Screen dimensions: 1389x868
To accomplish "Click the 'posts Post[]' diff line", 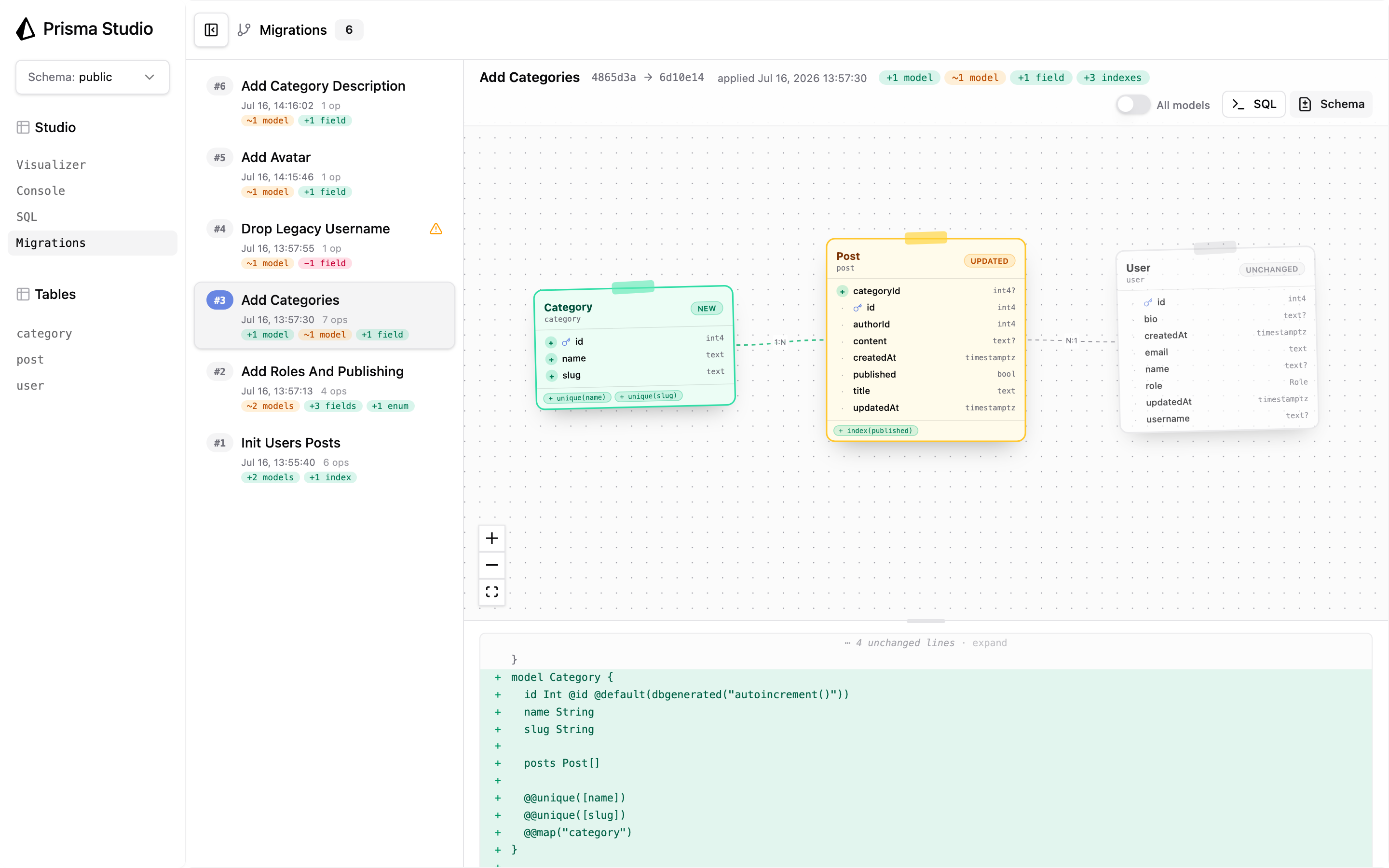I will click(926, 763).
